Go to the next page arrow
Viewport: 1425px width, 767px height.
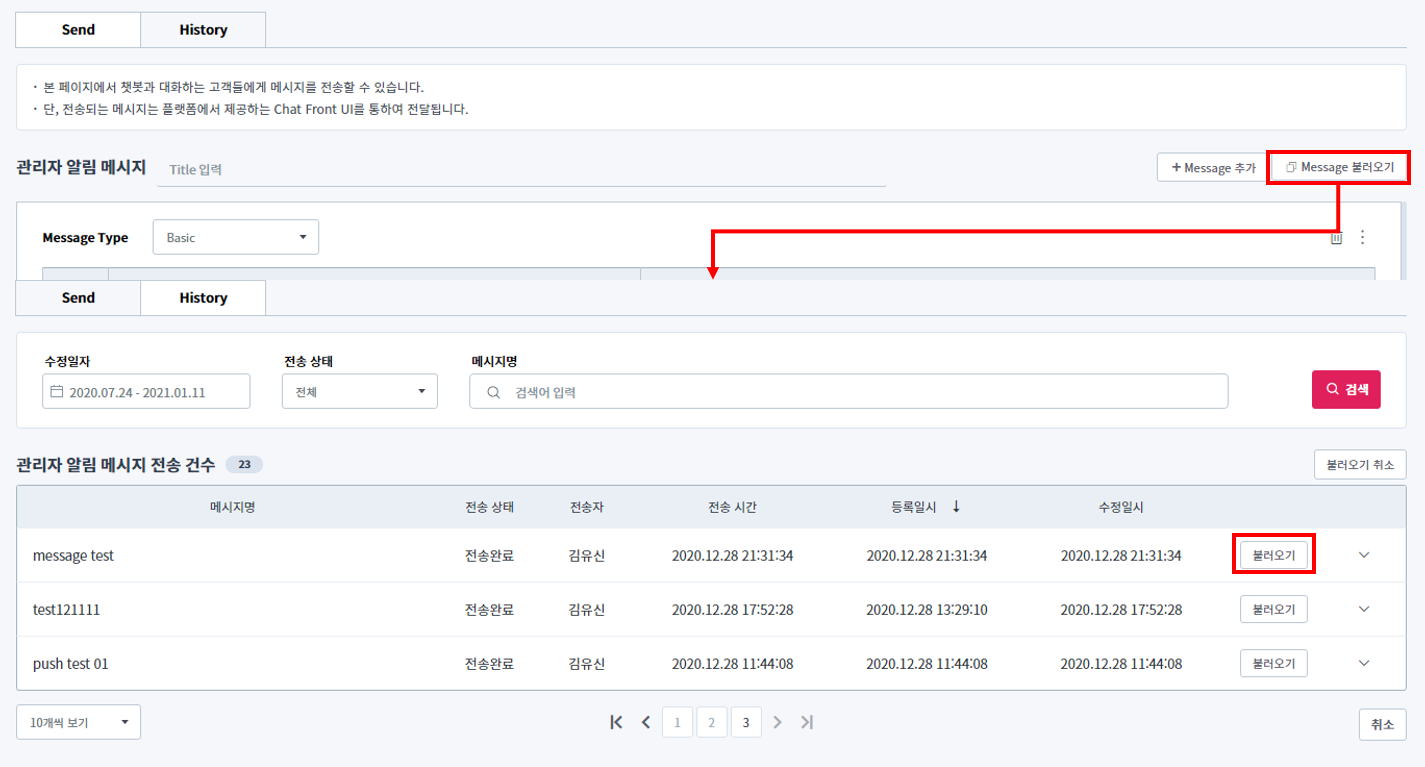[x=777, y=722]
